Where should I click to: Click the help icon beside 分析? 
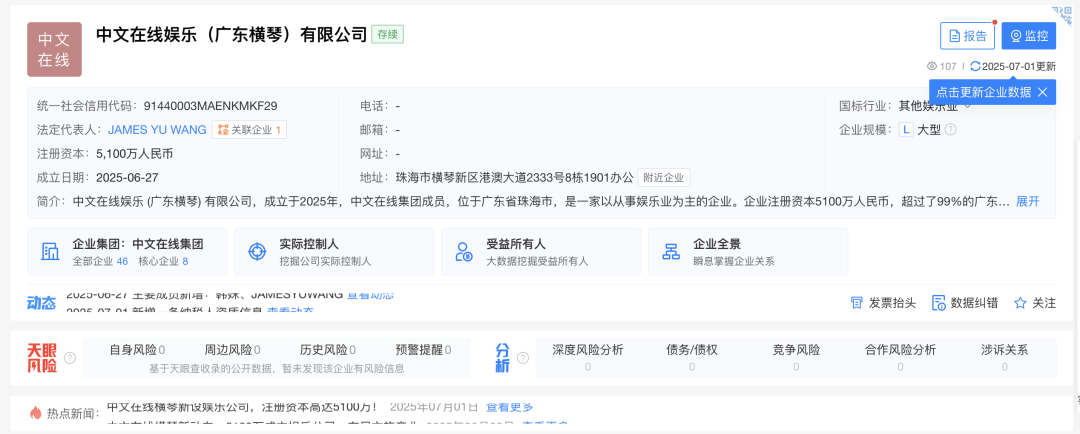tap(523, 358)
